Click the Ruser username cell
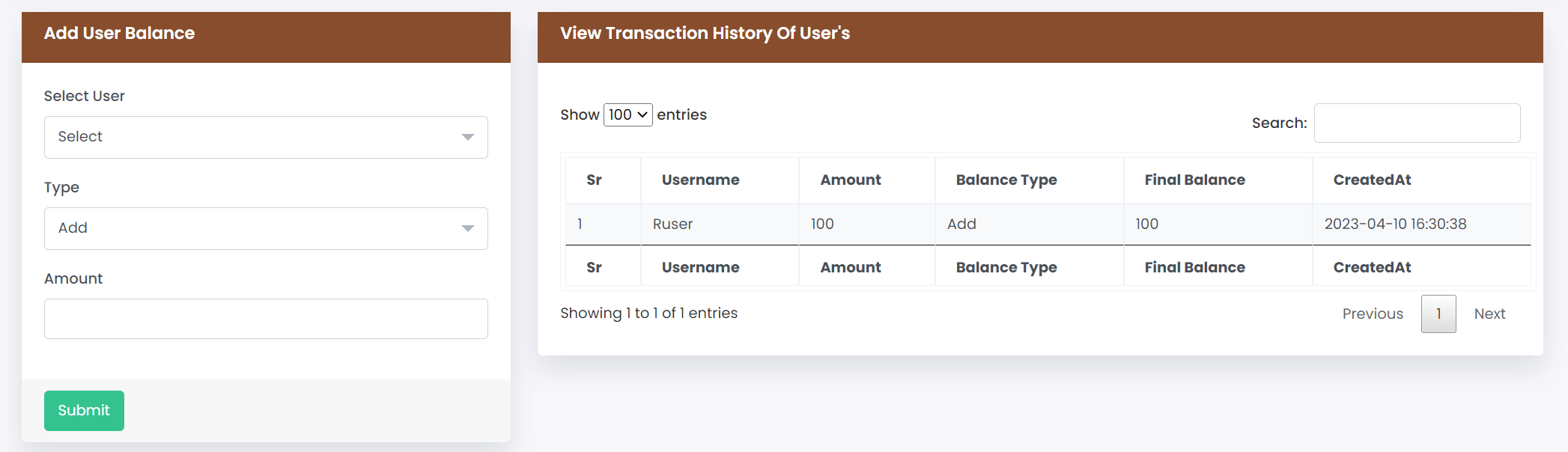Screen dimensions: 1568x452 pyautogui.click(x=672, y=224)
